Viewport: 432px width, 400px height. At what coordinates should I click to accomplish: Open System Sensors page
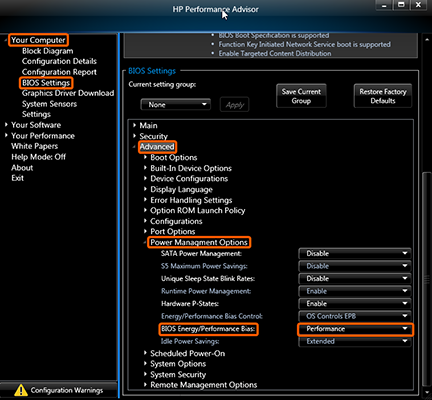49,104
